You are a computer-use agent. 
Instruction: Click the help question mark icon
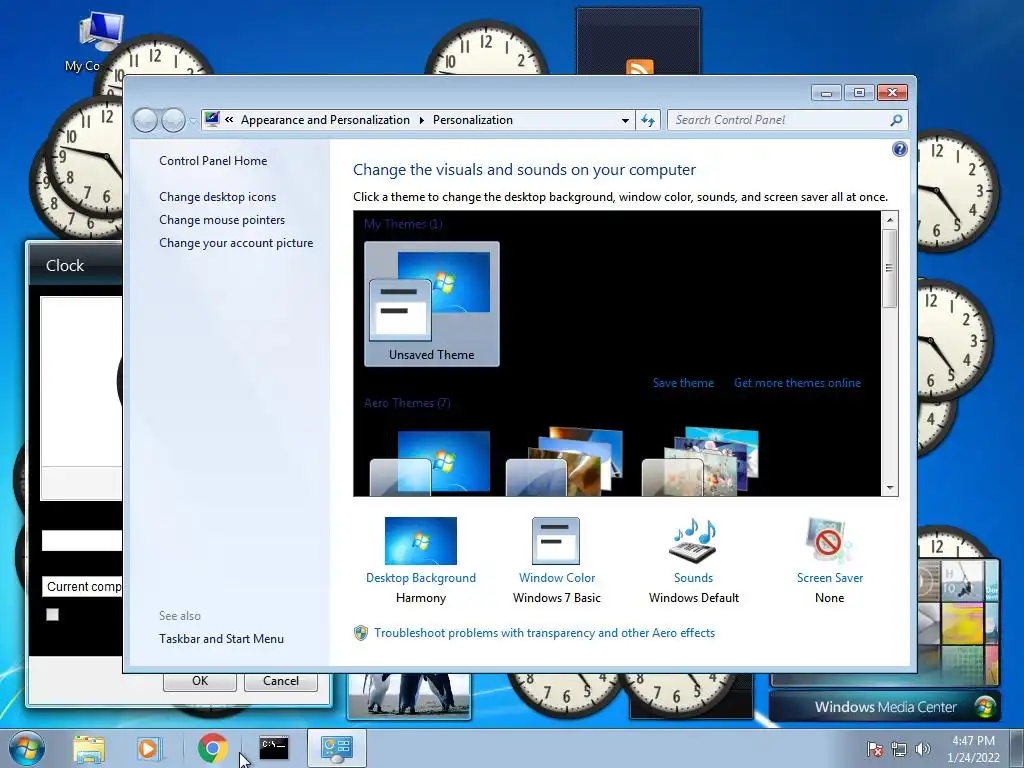[x=899, y=150]
